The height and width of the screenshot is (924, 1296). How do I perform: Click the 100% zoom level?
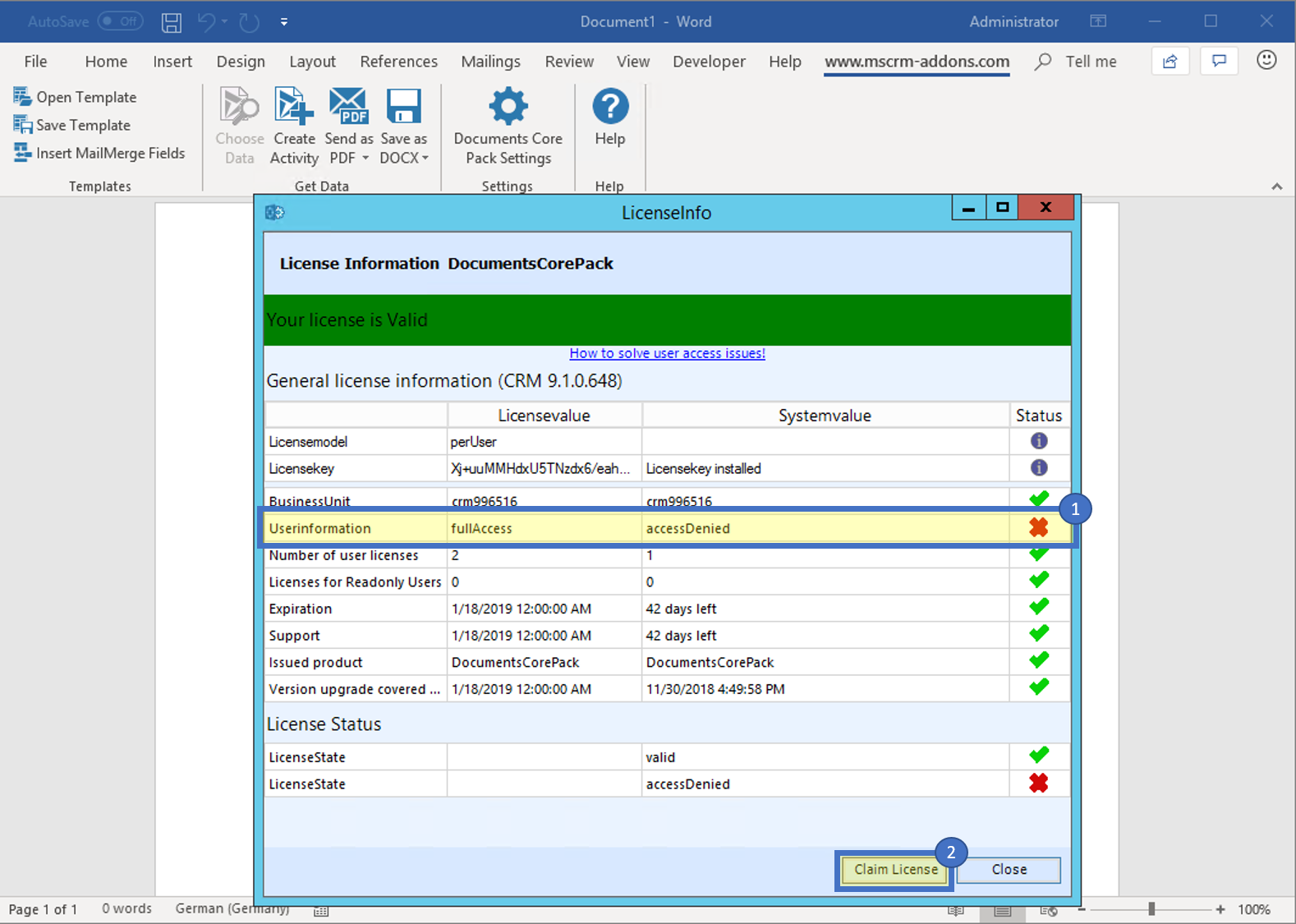[1254, 909]
